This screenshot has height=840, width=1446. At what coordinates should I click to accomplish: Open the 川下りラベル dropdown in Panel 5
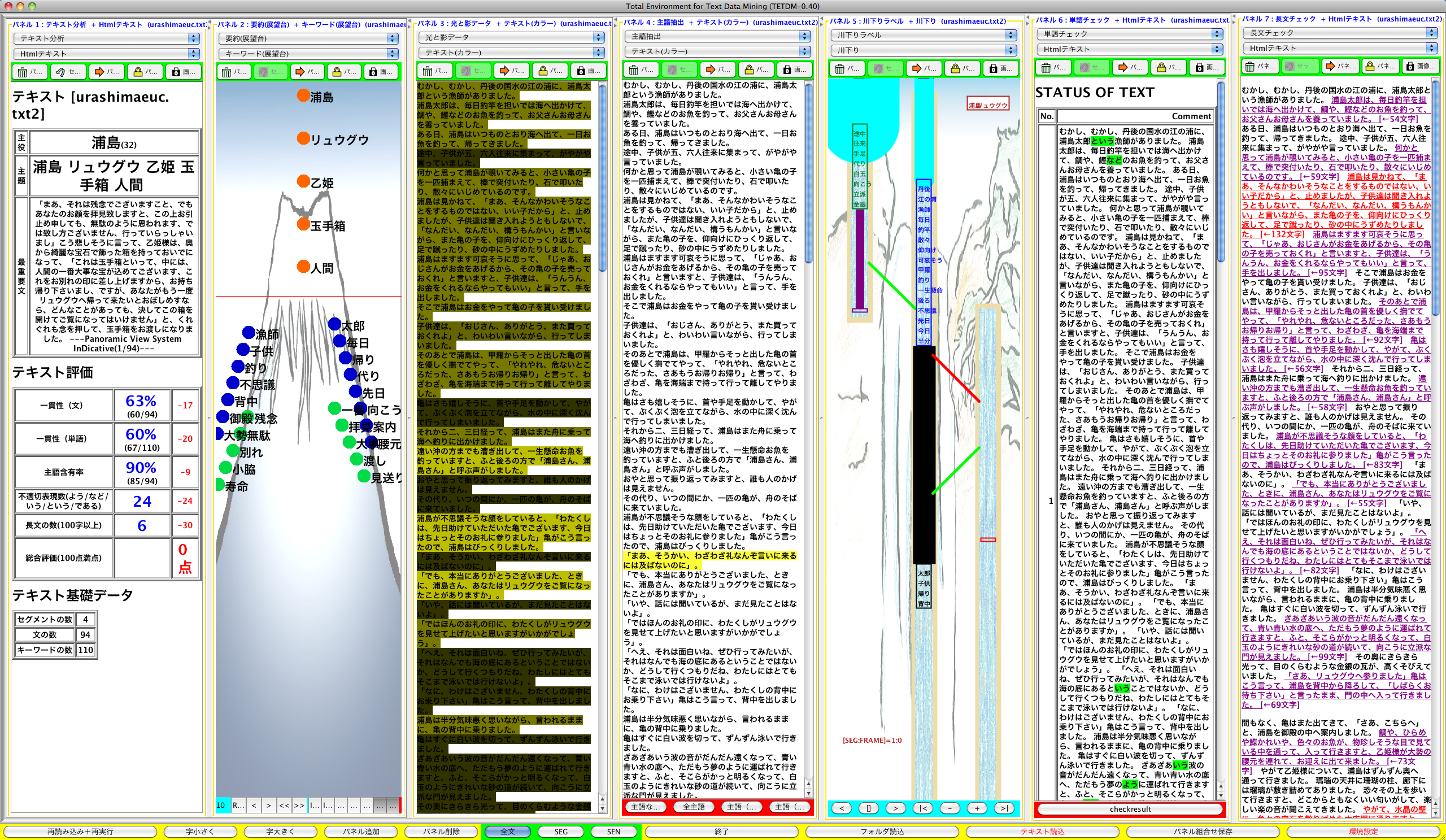click(x=923, y=35)
